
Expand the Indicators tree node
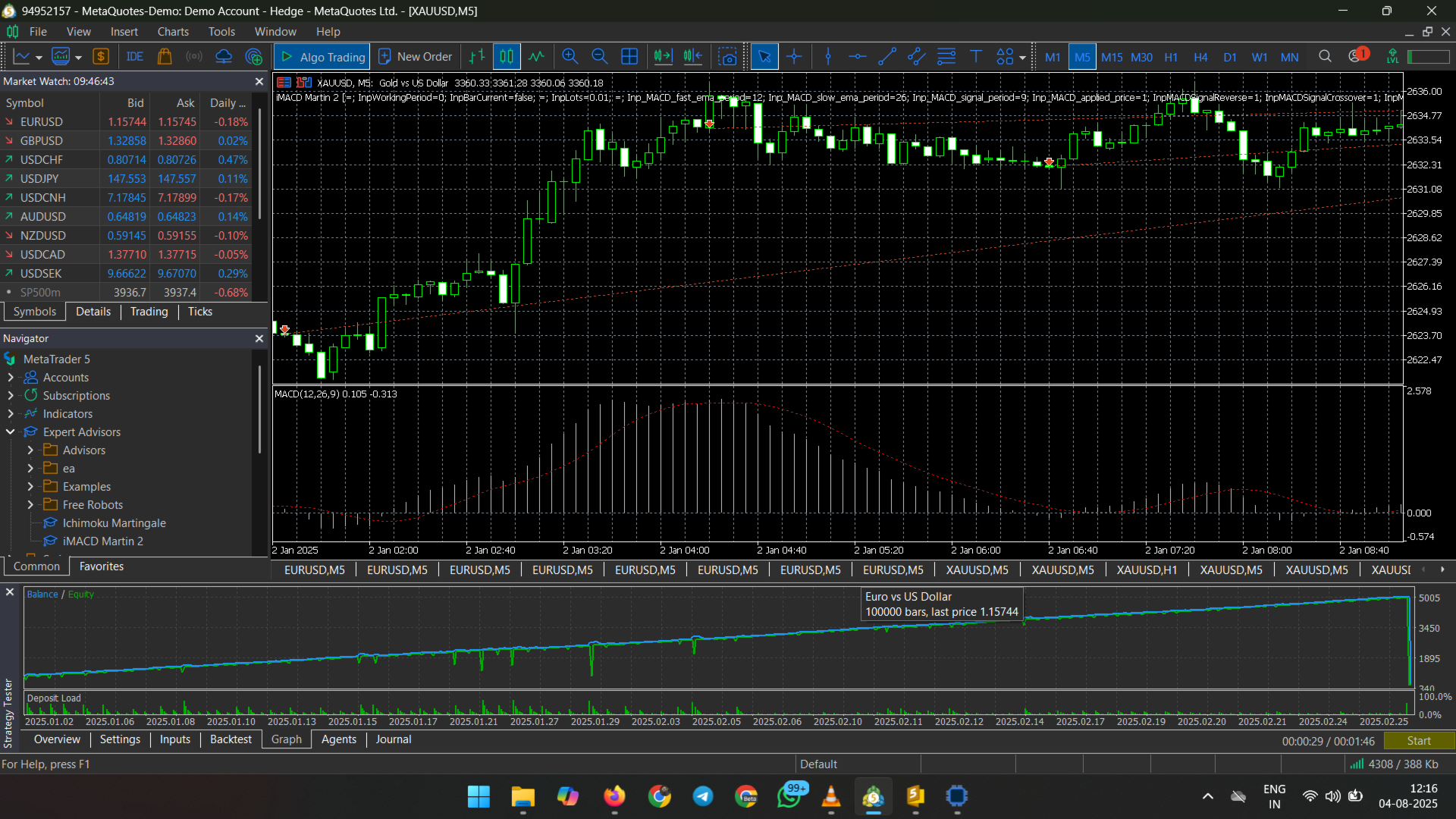click(x=11, y=413)
